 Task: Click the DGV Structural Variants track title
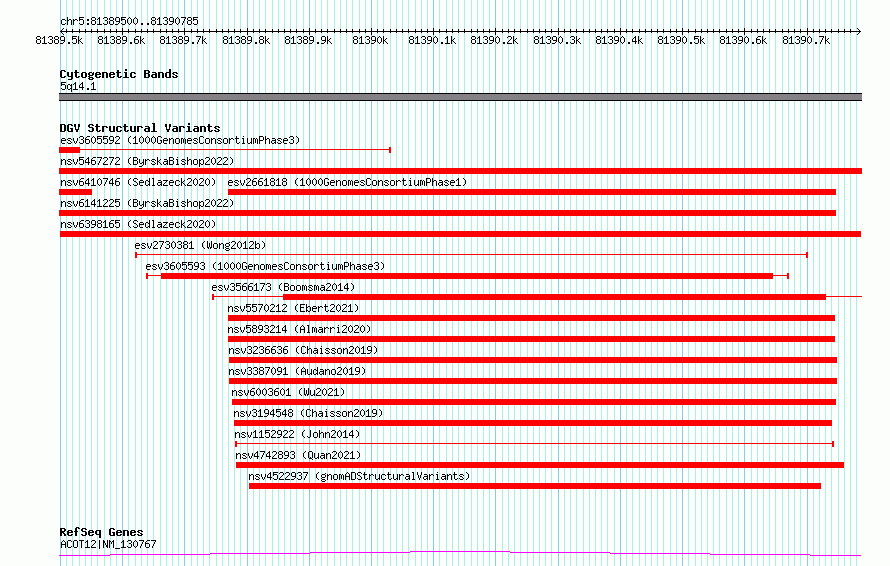140,128
